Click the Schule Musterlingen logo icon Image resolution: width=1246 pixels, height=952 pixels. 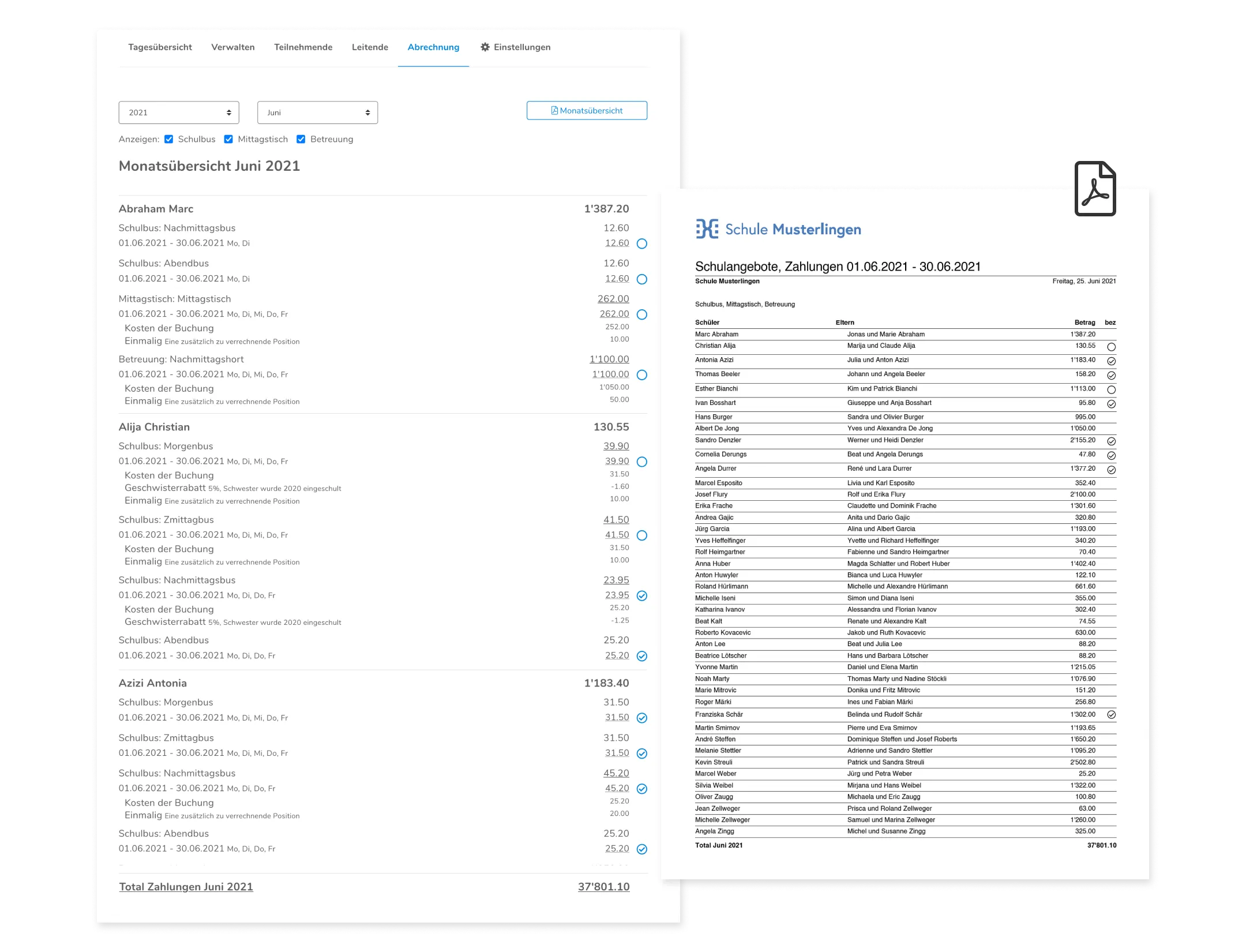coord(707,229)
